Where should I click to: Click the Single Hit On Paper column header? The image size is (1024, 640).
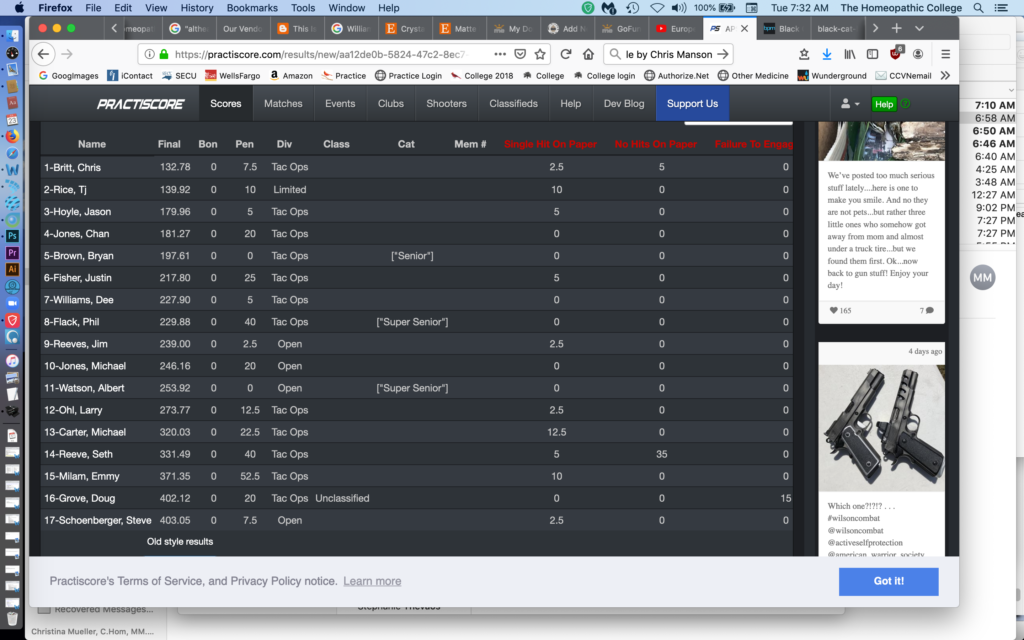(550, 144)
